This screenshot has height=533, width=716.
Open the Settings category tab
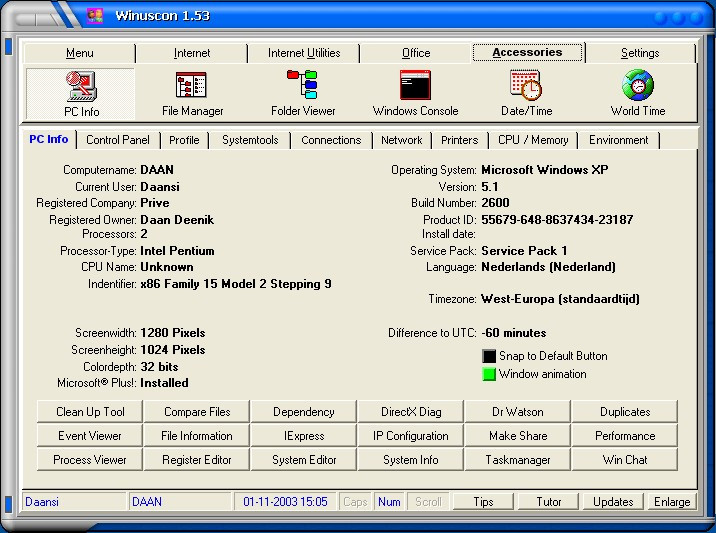[640, 53]
